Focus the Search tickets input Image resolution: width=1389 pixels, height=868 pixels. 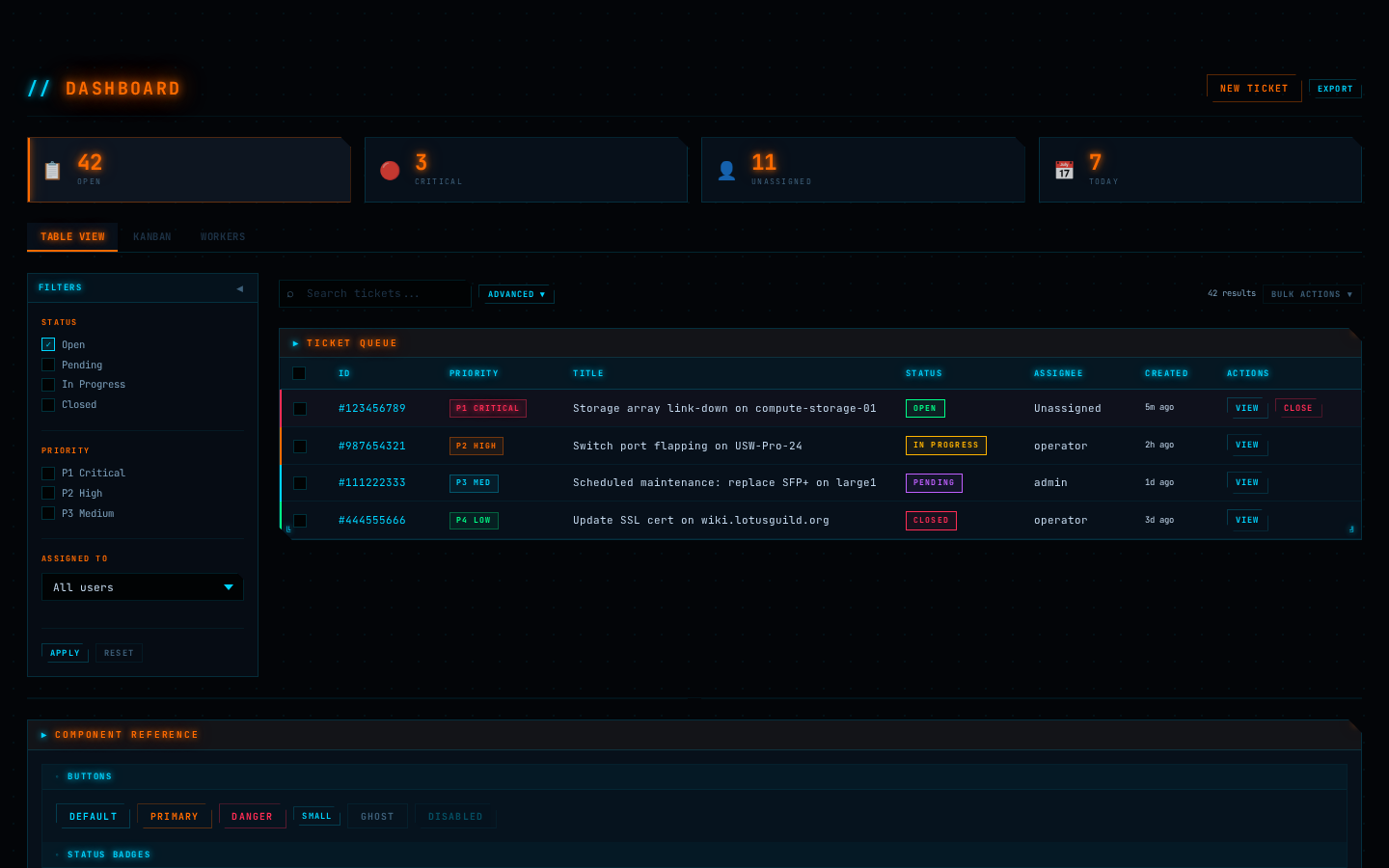374,294
